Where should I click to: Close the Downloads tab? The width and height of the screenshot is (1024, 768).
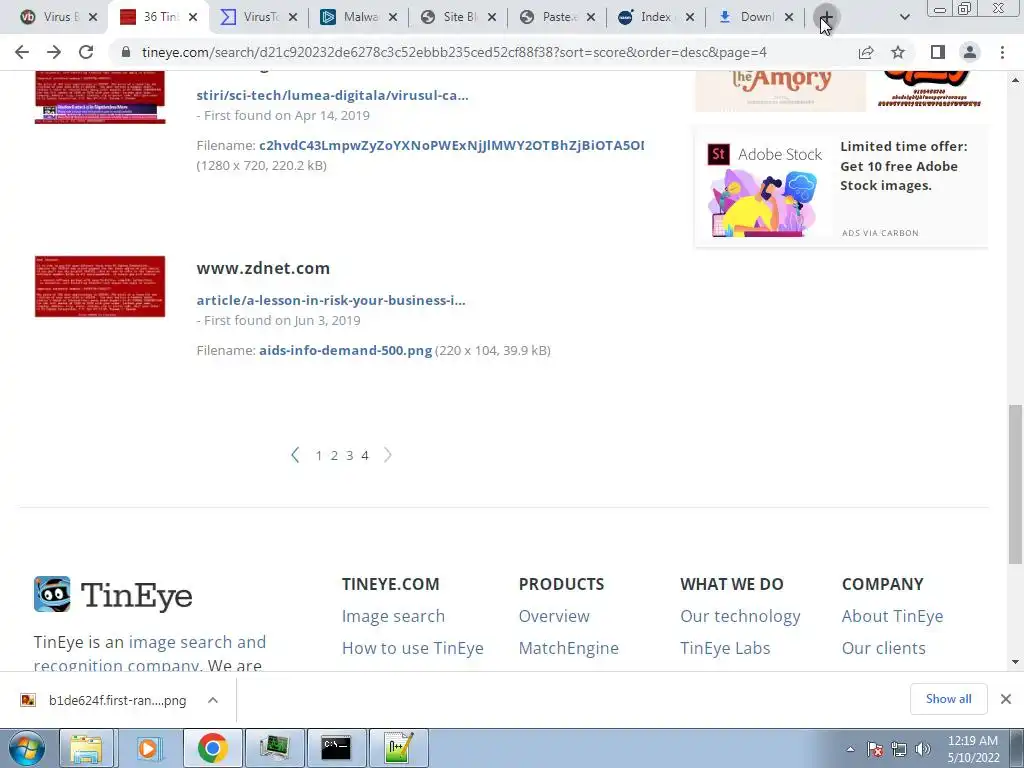[x=789, y=18]
